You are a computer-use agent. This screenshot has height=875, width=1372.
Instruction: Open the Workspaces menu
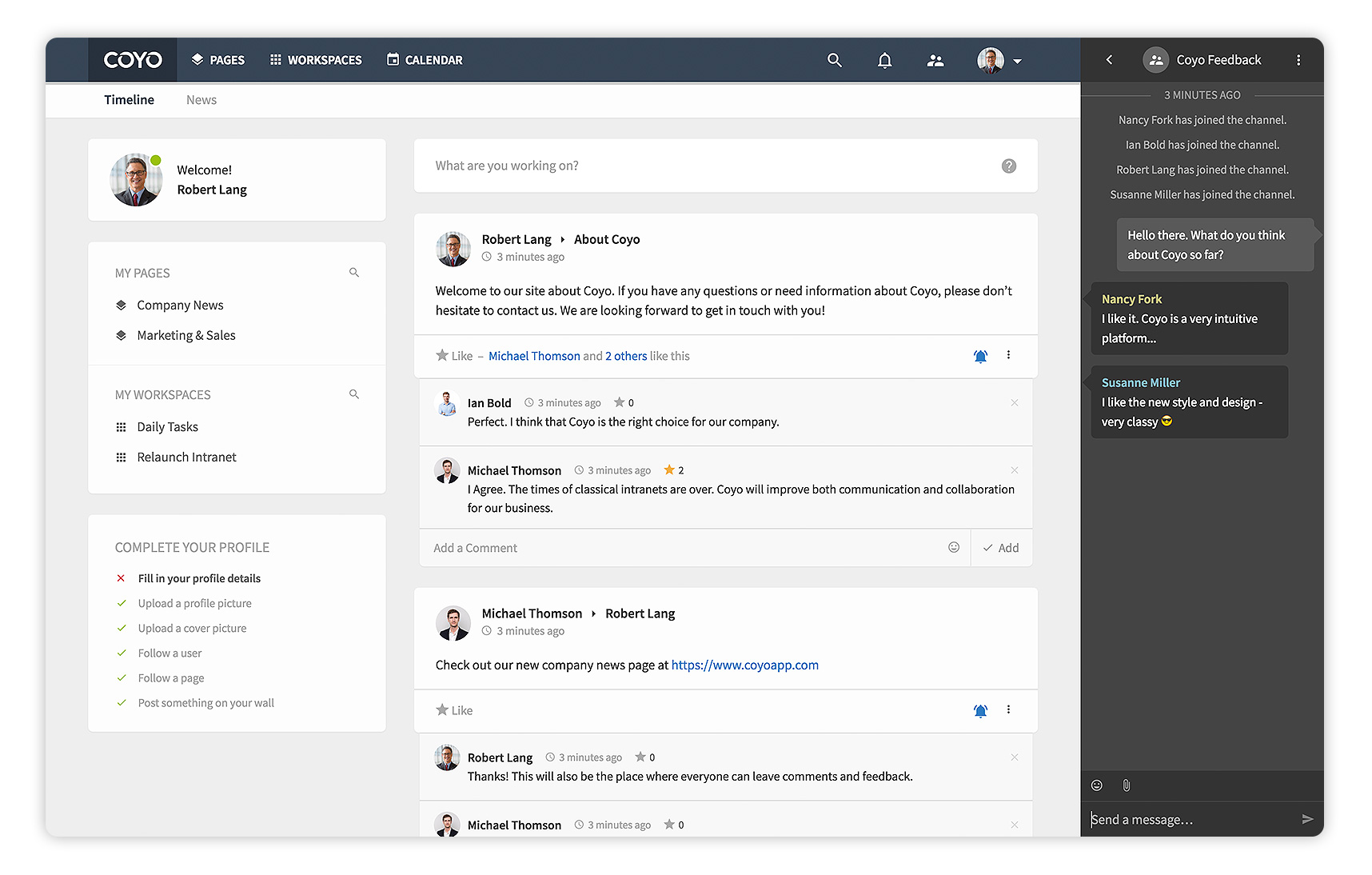[x=316, y=60]
